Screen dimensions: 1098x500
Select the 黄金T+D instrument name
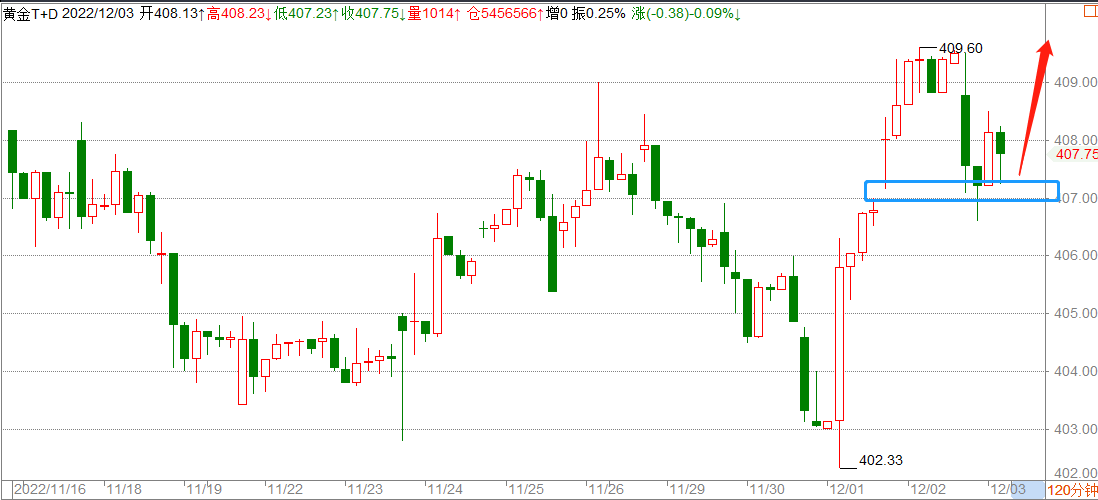(31, 15)
